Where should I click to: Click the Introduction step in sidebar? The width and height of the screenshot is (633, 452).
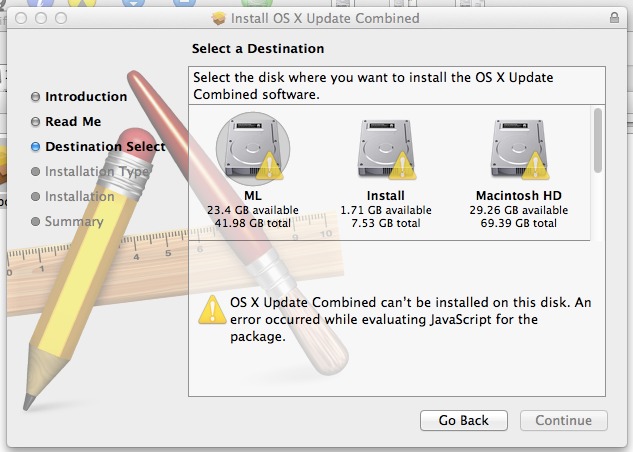click(86, 97)
